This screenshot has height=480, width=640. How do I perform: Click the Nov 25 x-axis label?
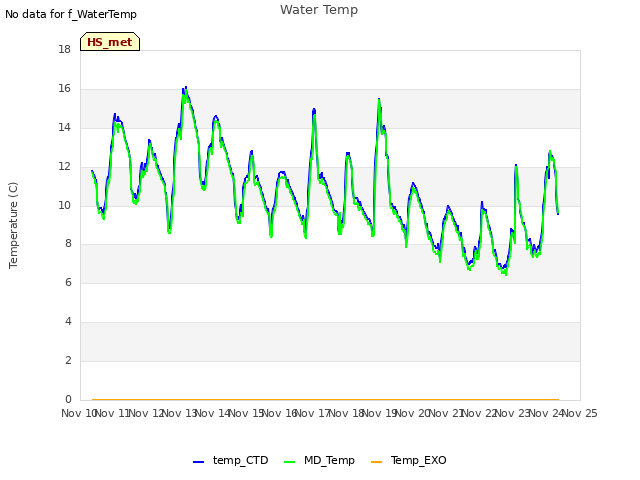580,413
